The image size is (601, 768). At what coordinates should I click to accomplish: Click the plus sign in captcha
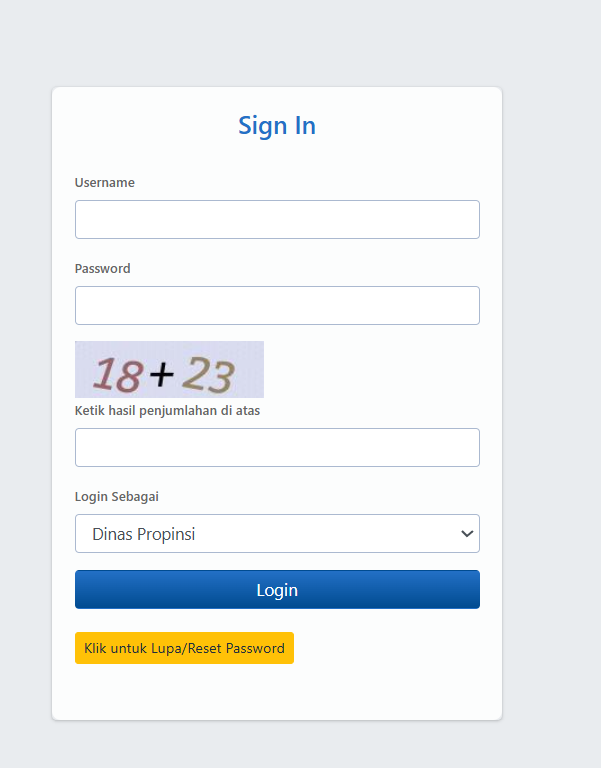tap(160, 374)
